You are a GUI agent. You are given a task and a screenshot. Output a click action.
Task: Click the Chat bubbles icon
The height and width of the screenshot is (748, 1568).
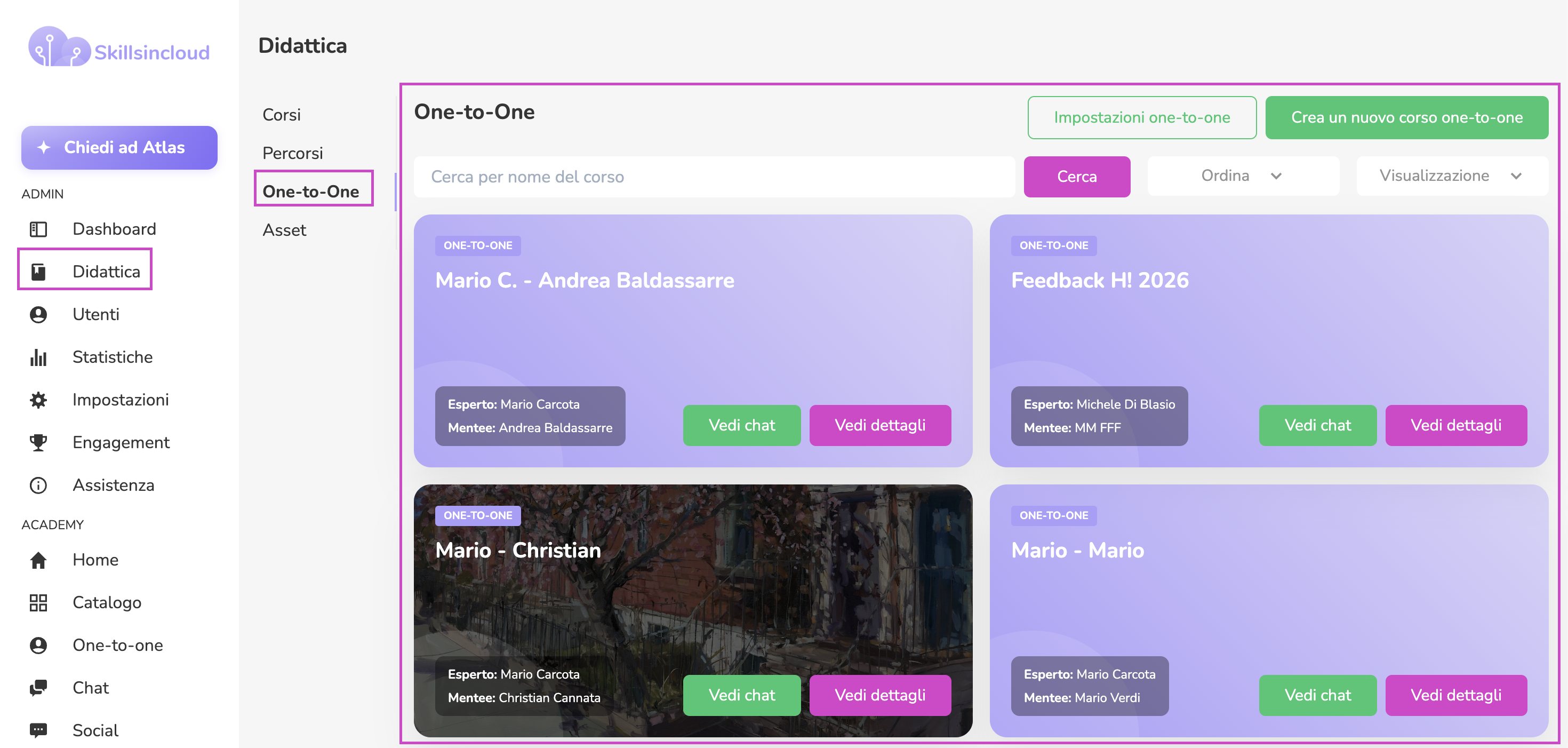click(38, 688)
